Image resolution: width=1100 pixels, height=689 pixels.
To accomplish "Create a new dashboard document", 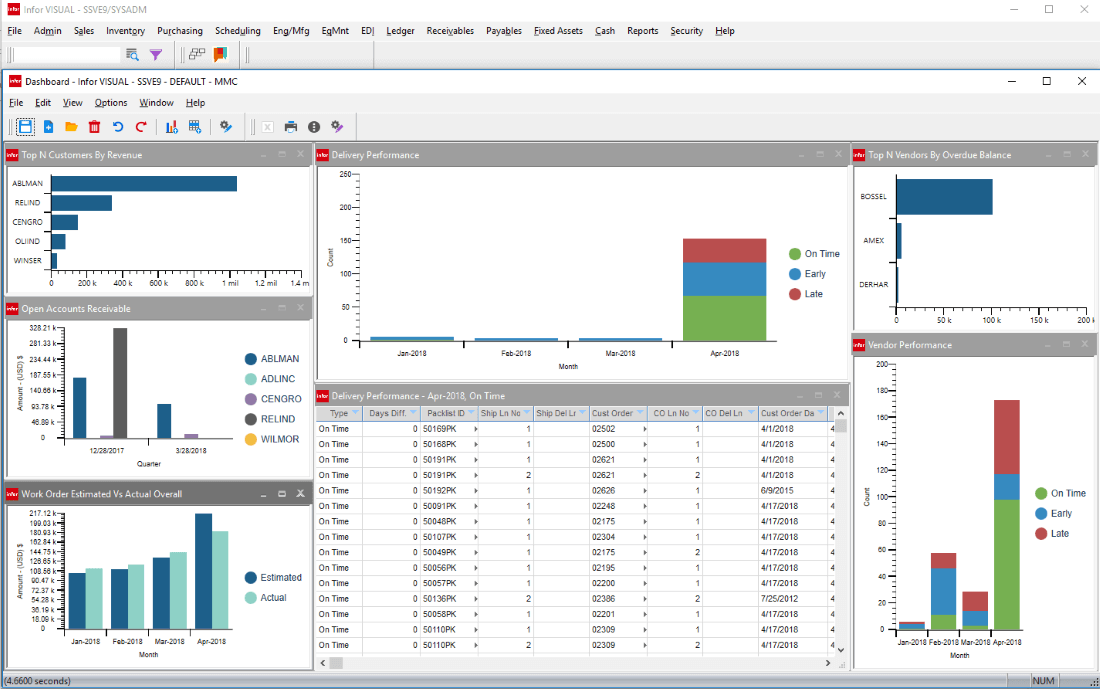I will click(47, 127).
